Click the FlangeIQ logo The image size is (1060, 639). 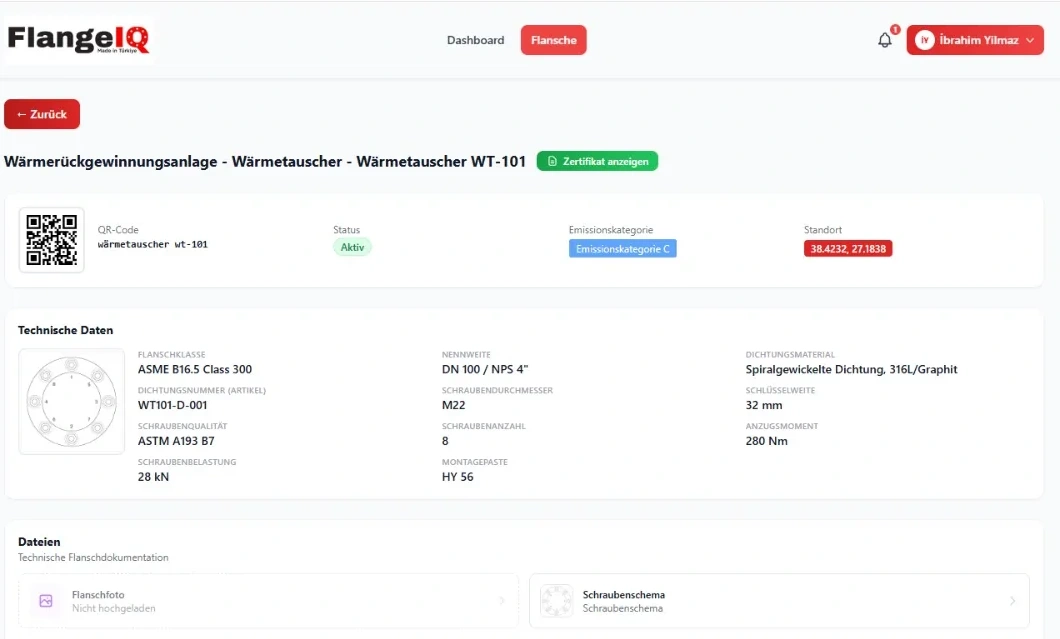(78, 39)
